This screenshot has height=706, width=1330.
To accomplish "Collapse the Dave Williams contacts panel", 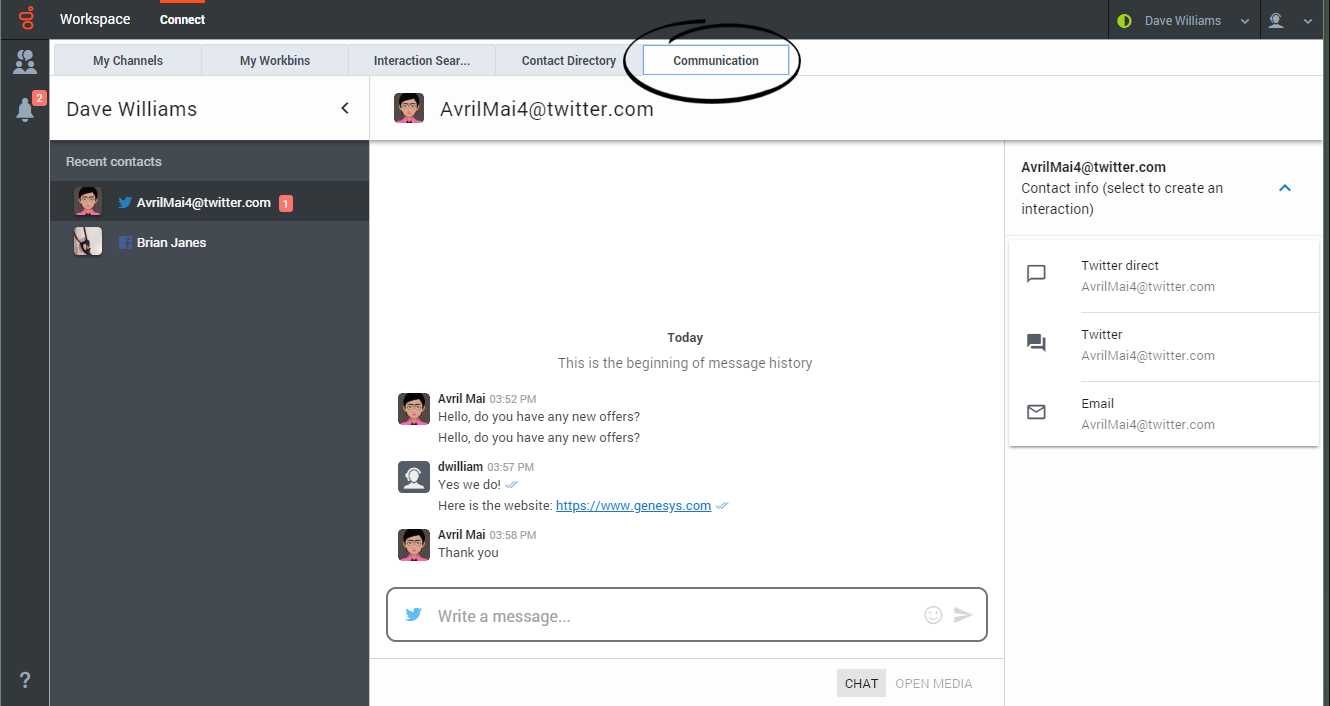I will pyautogui.click(x=345, y=108).
